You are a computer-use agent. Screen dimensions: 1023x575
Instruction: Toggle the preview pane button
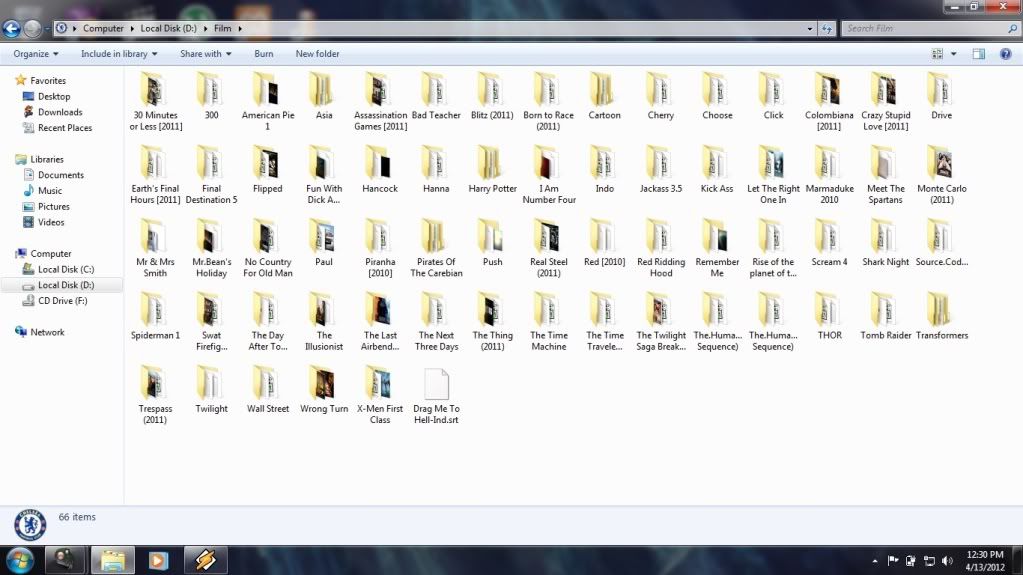coord(979,54)
